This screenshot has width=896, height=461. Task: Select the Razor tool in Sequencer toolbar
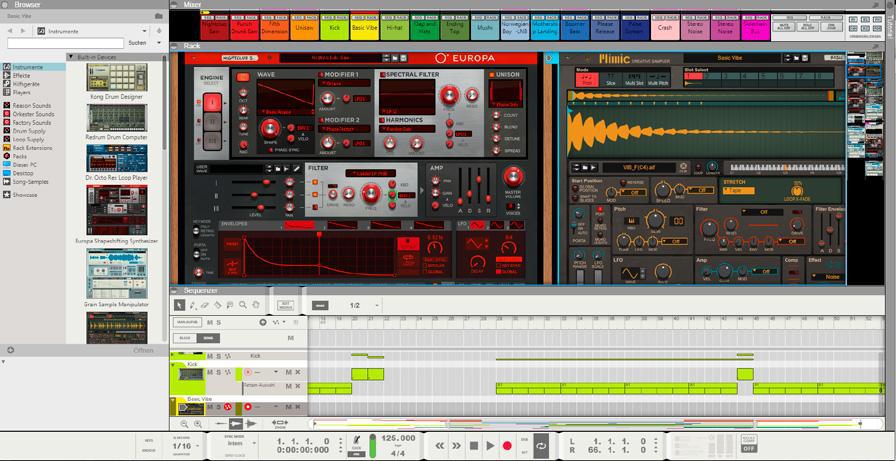(218, 305)
